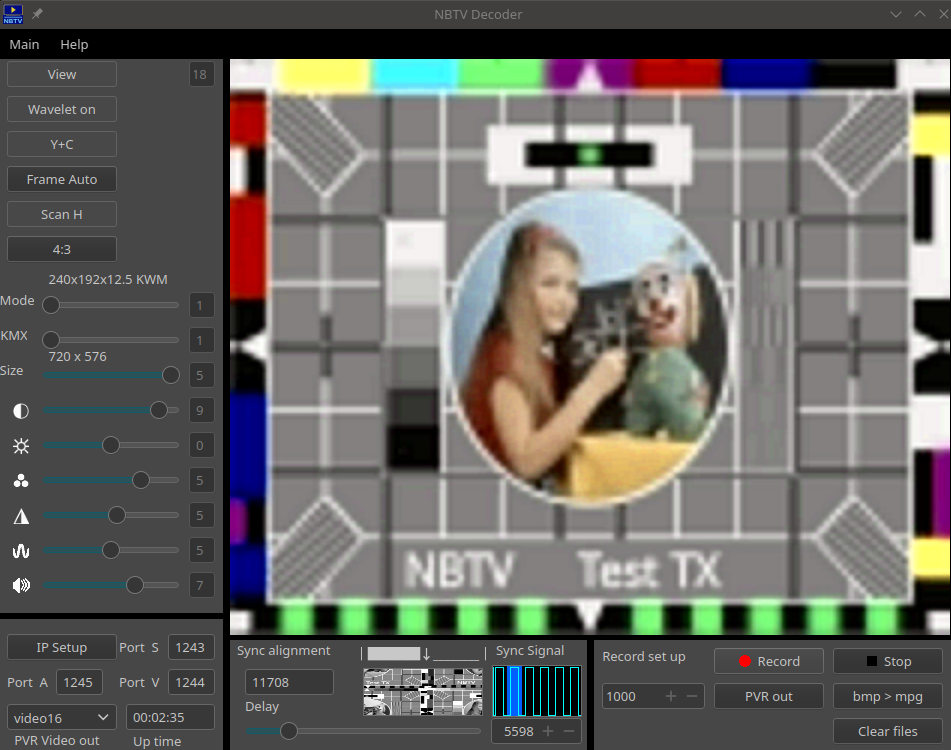Click the waveform filter slider handle
Screen dimensions: 951x750
pyautogui.click(x=111, y=550)
